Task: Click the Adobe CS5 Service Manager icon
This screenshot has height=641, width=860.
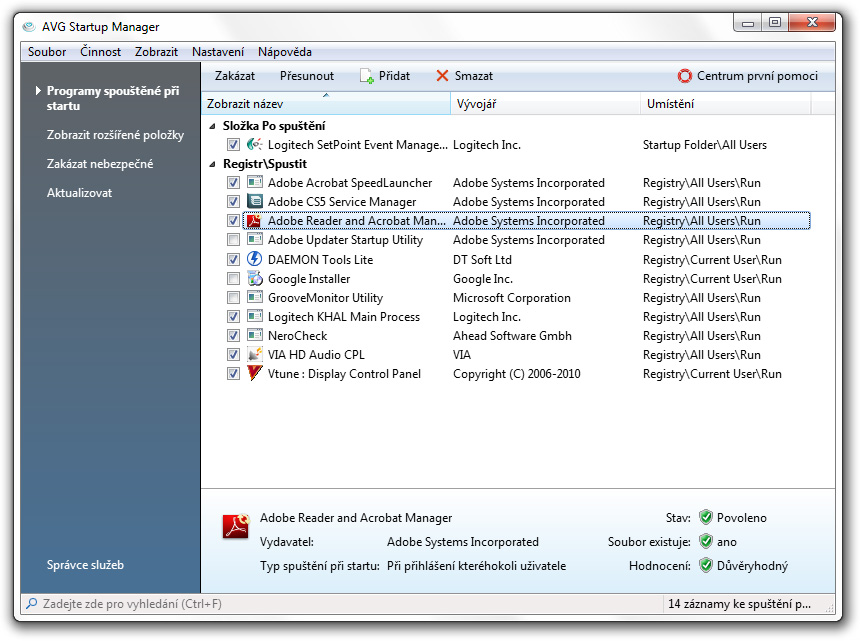Action: coord(254,201)
